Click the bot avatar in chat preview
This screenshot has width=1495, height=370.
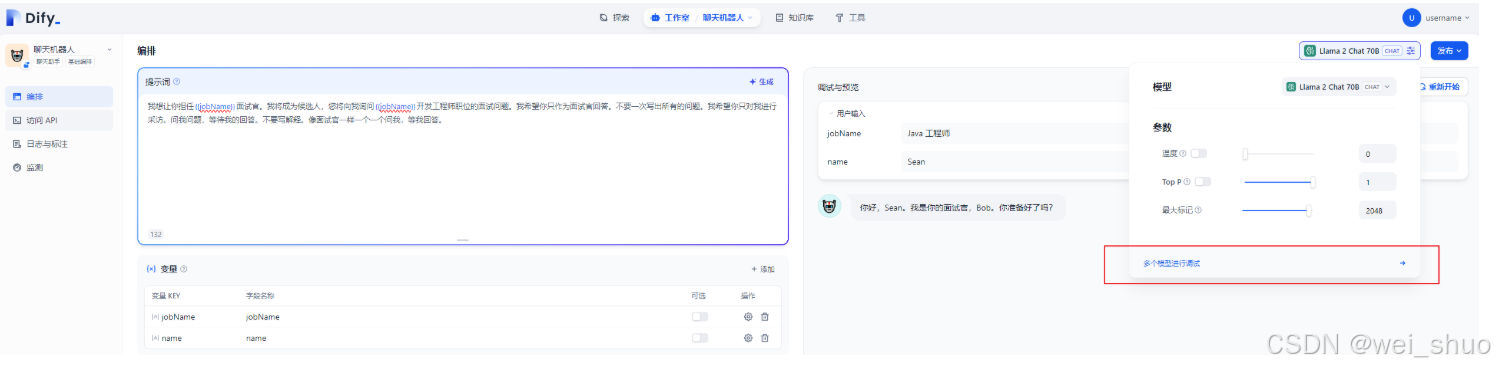pos(830,207)
